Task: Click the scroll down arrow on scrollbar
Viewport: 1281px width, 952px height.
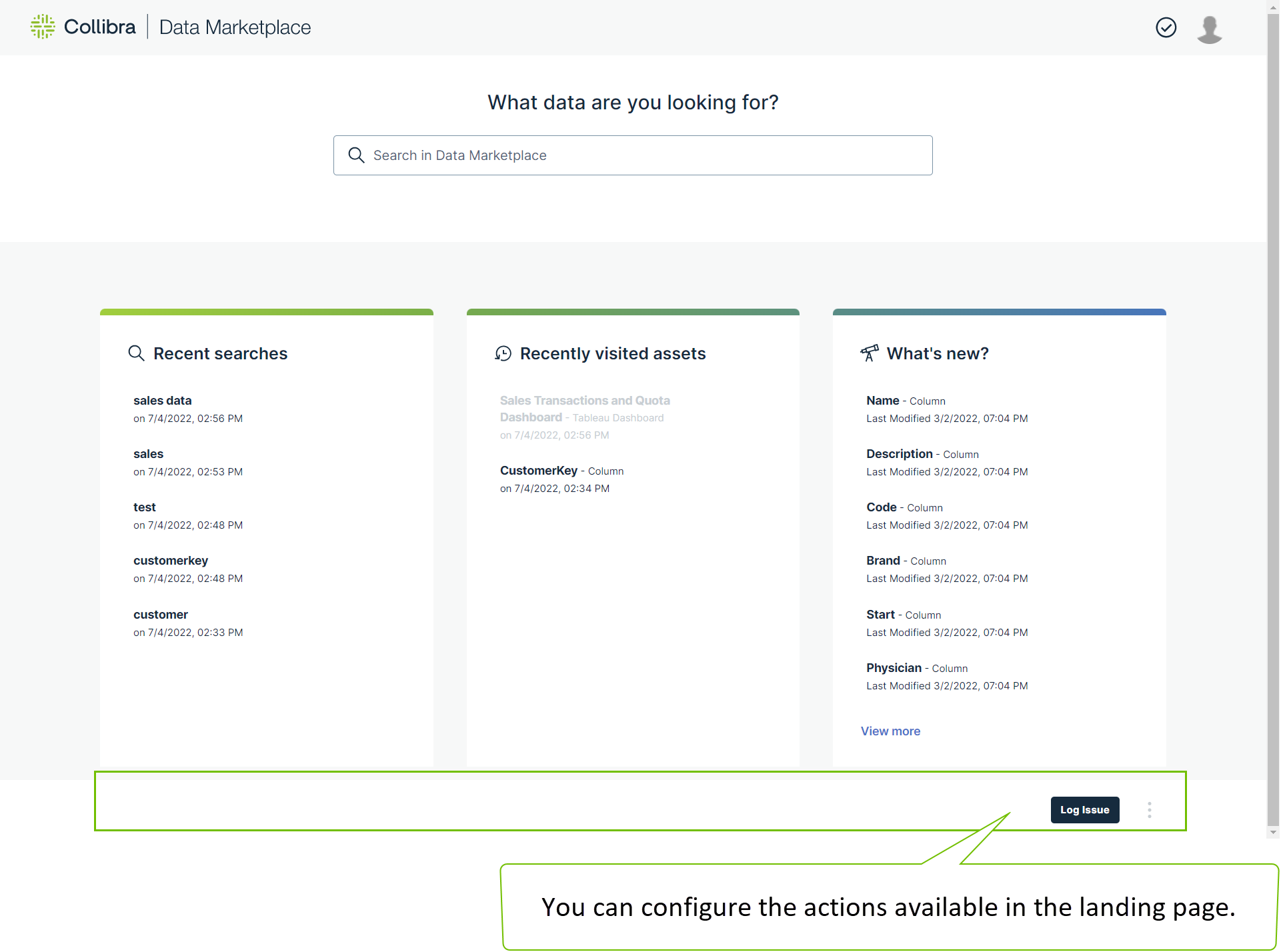Action: tap(1273, 832)
